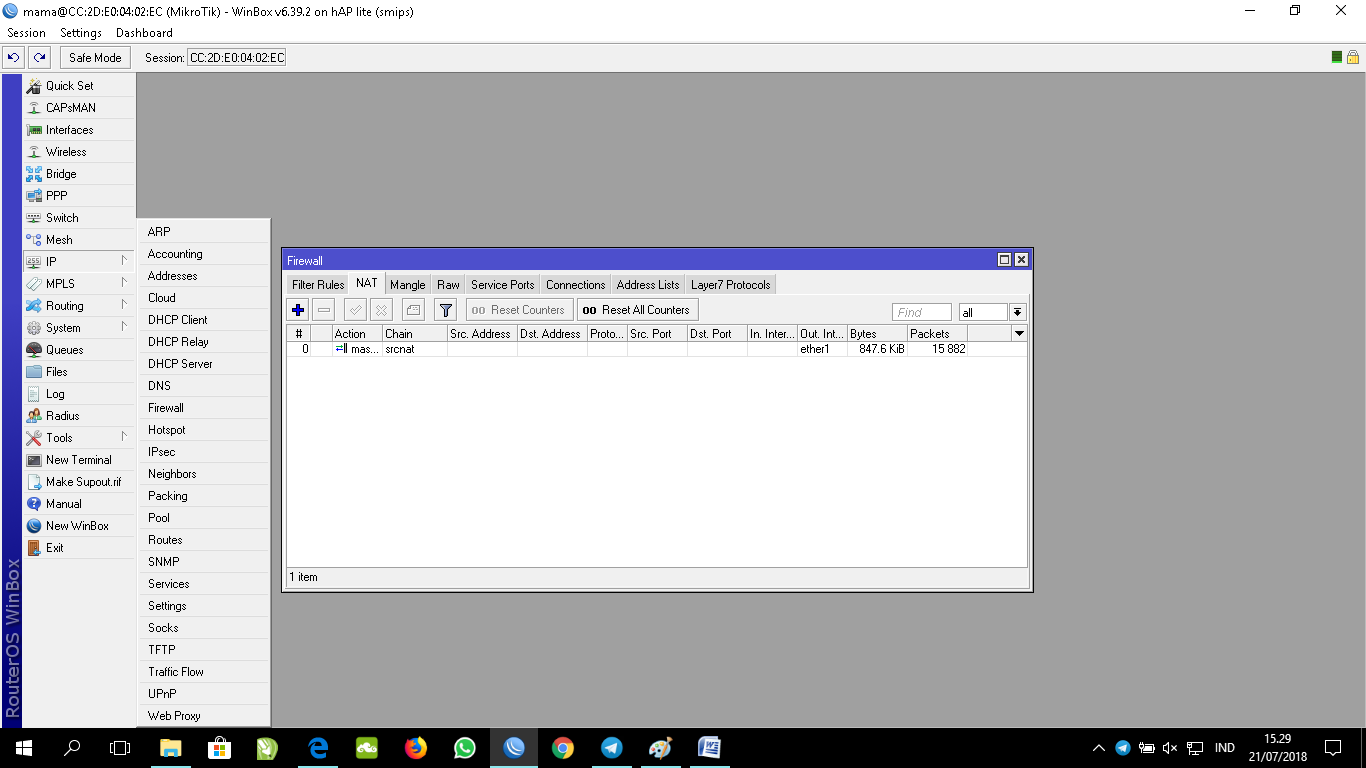Open the Interfaces list
This screenshot has height=768, width=1366.
79,130
